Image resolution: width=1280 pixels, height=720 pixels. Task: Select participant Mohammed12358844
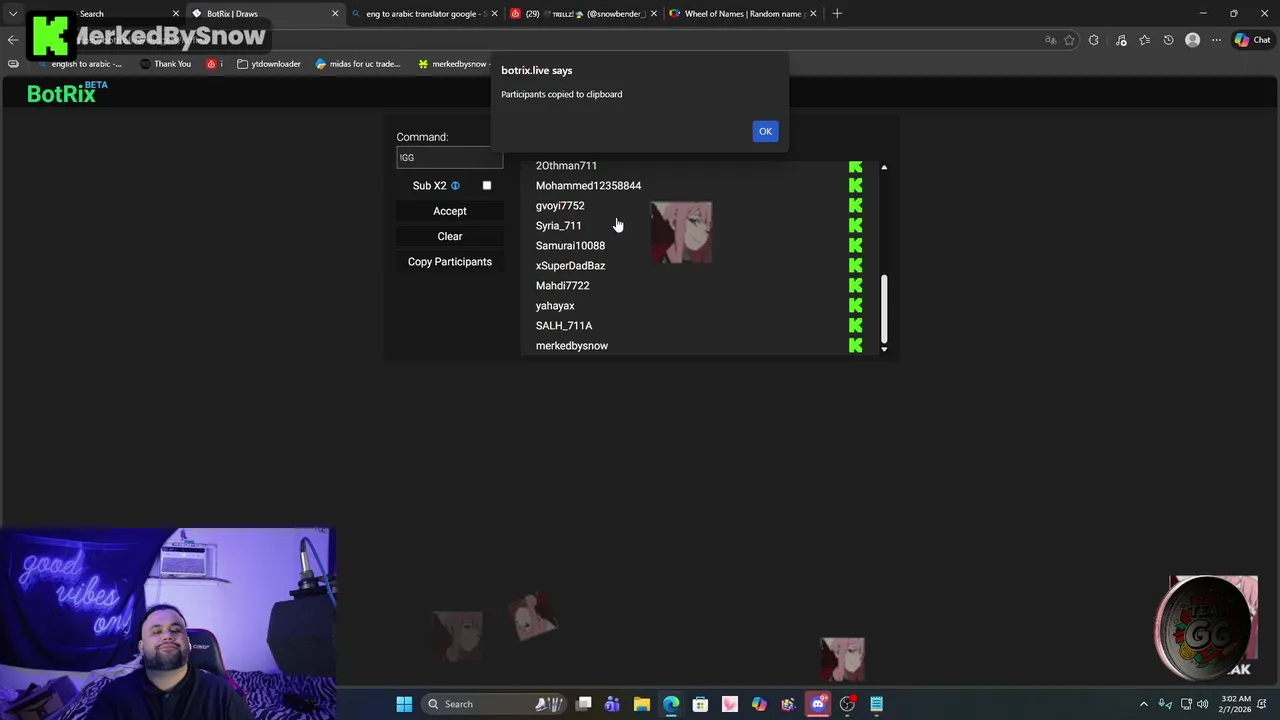click(x=588, y=185)
